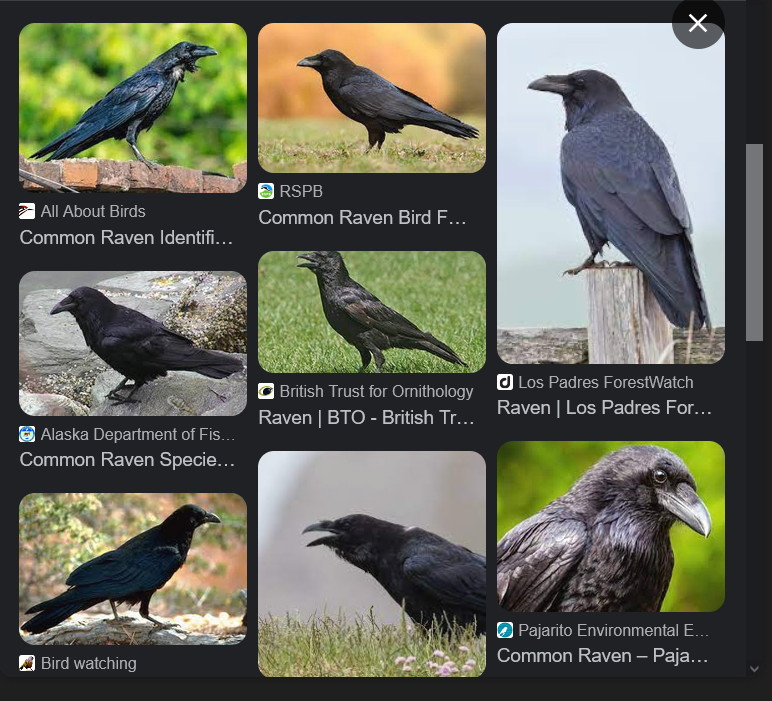This screenshot has height=701, width=772.
Task: Select raven on brick wall thumbnail
Action: click(x=133, y=108)
